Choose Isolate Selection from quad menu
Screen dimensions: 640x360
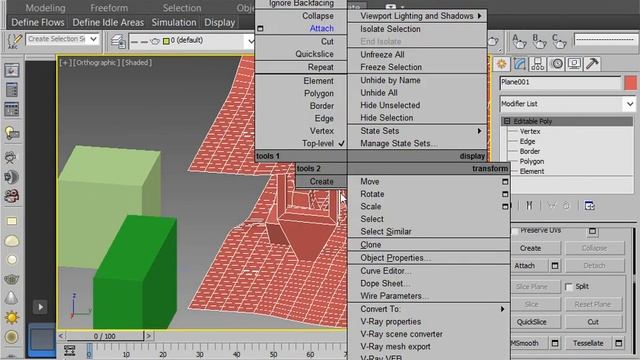[390, 29]
